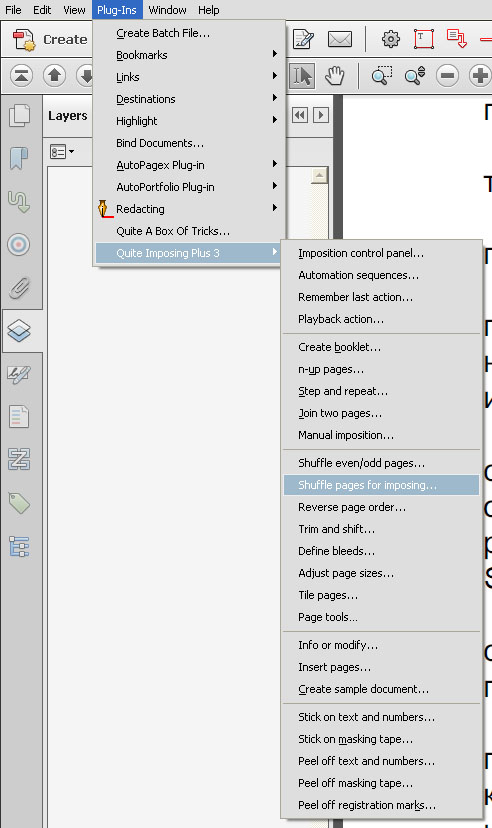Image resolution: width=492 pixels, height=828 pixels.
Task: Choose Define bleeds
Action: (x=381, y=551)
